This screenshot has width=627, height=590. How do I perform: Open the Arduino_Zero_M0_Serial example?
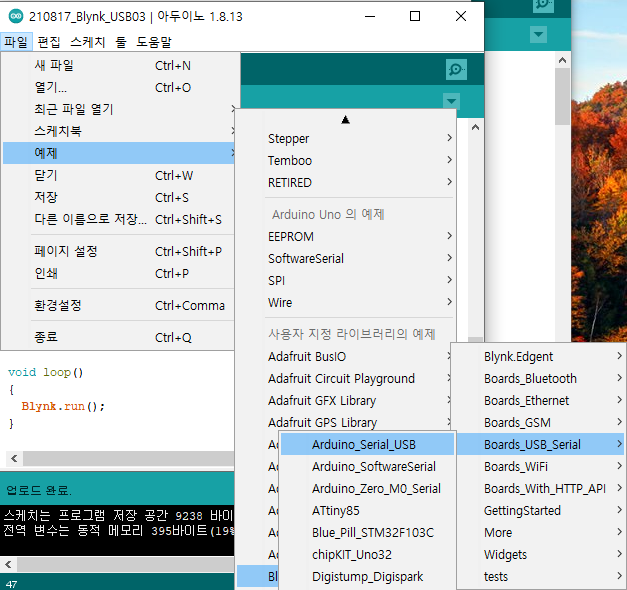pyautogui.click(x=367, y=488)
